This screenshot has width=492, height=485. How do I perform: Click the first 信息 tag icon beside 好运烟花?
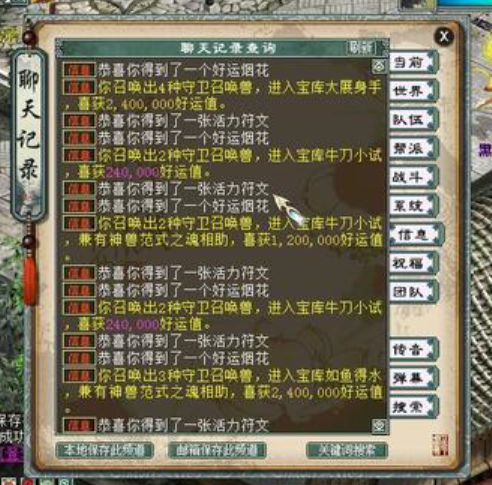pos(79,70)
